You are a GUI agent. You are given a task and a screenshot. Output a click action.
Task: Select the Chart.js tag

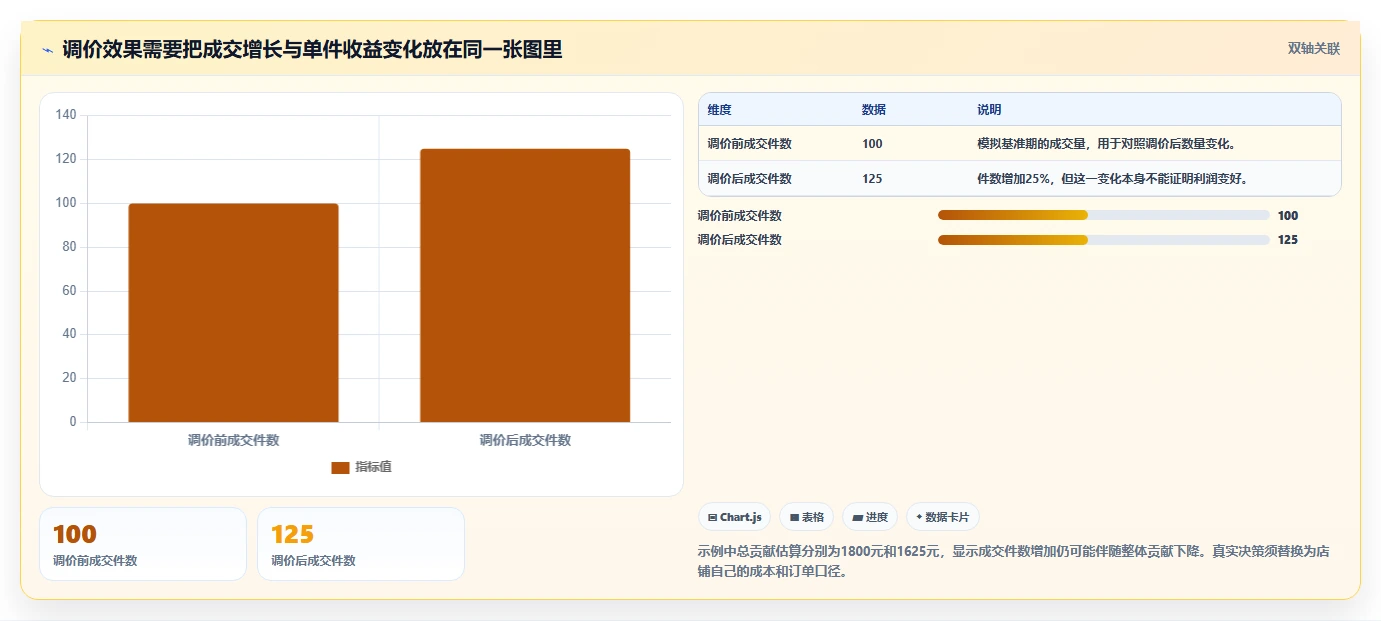[x=734, y=517]
